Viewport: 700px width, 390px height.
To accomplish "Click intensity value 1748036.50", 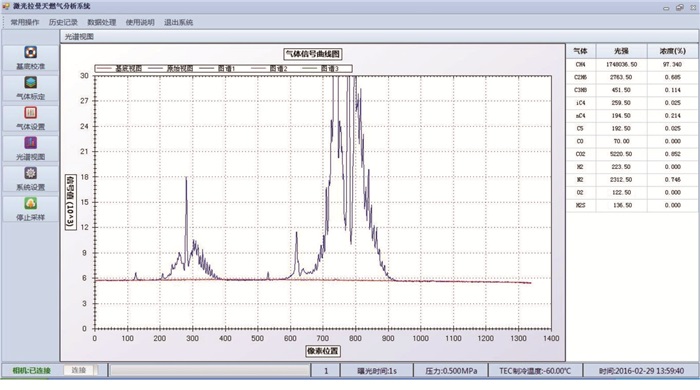I will click(x=621, y=64).
